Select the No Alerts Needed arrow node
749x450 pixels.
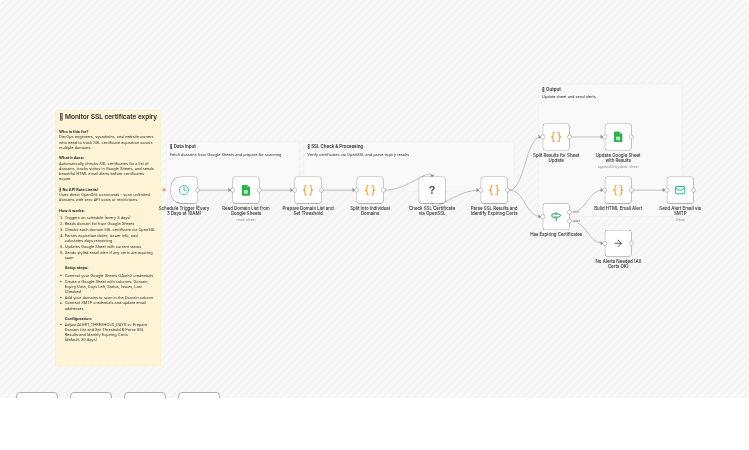tap(618, 243)
